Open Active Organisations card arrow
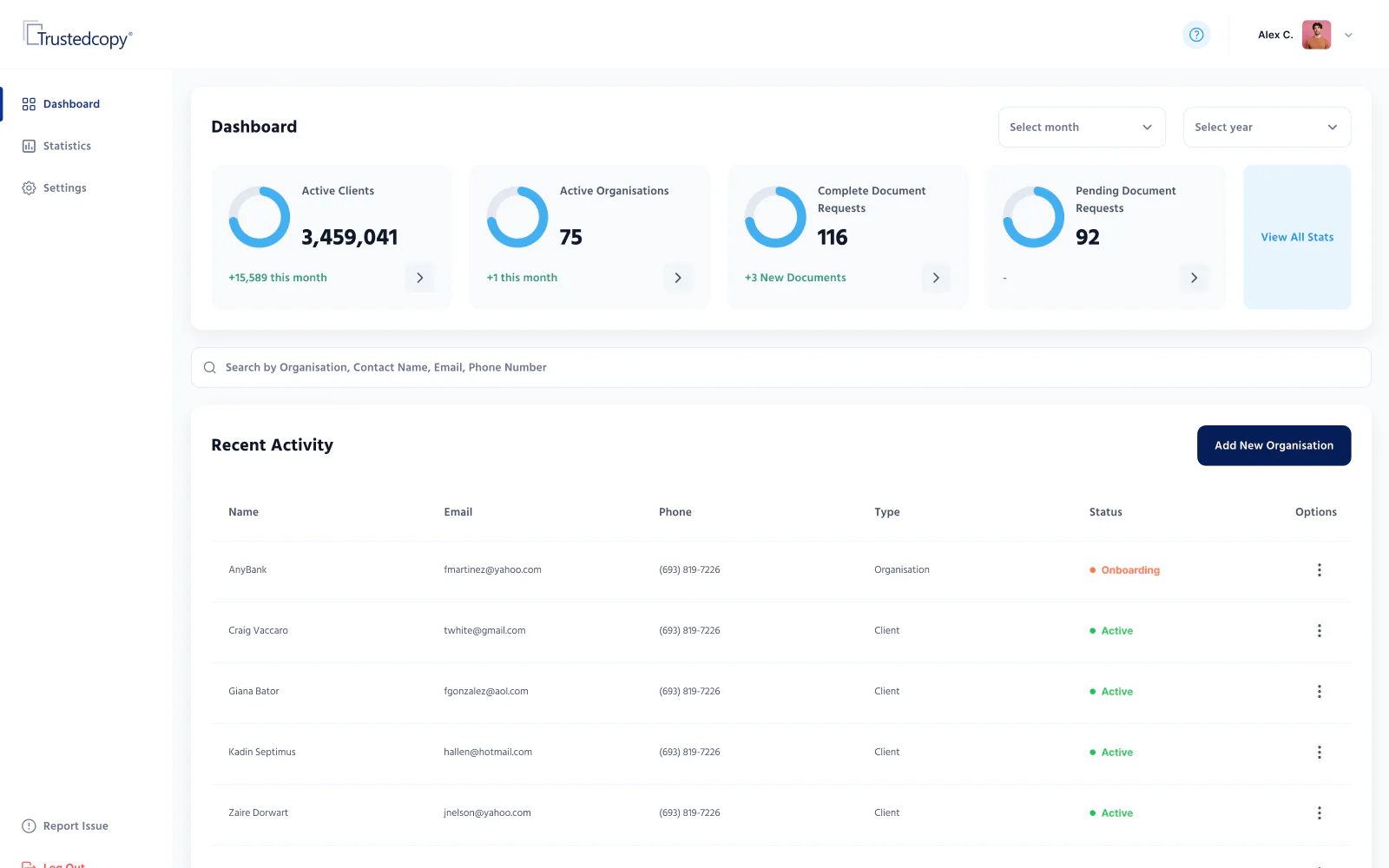1389x868 pixels. point(678,278)
